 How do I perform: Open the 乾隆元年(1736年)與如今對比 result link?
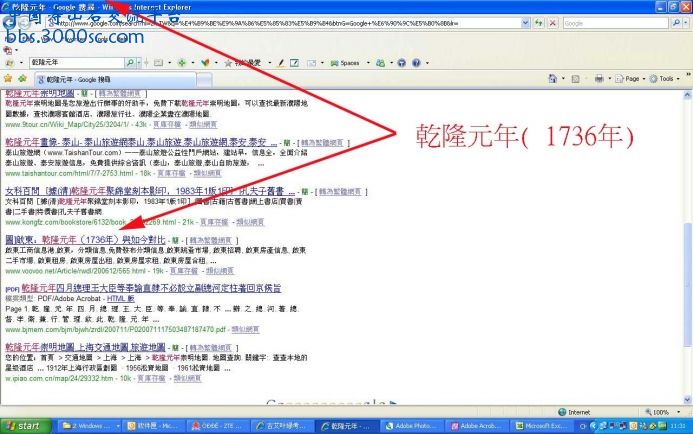click(85, 240)
